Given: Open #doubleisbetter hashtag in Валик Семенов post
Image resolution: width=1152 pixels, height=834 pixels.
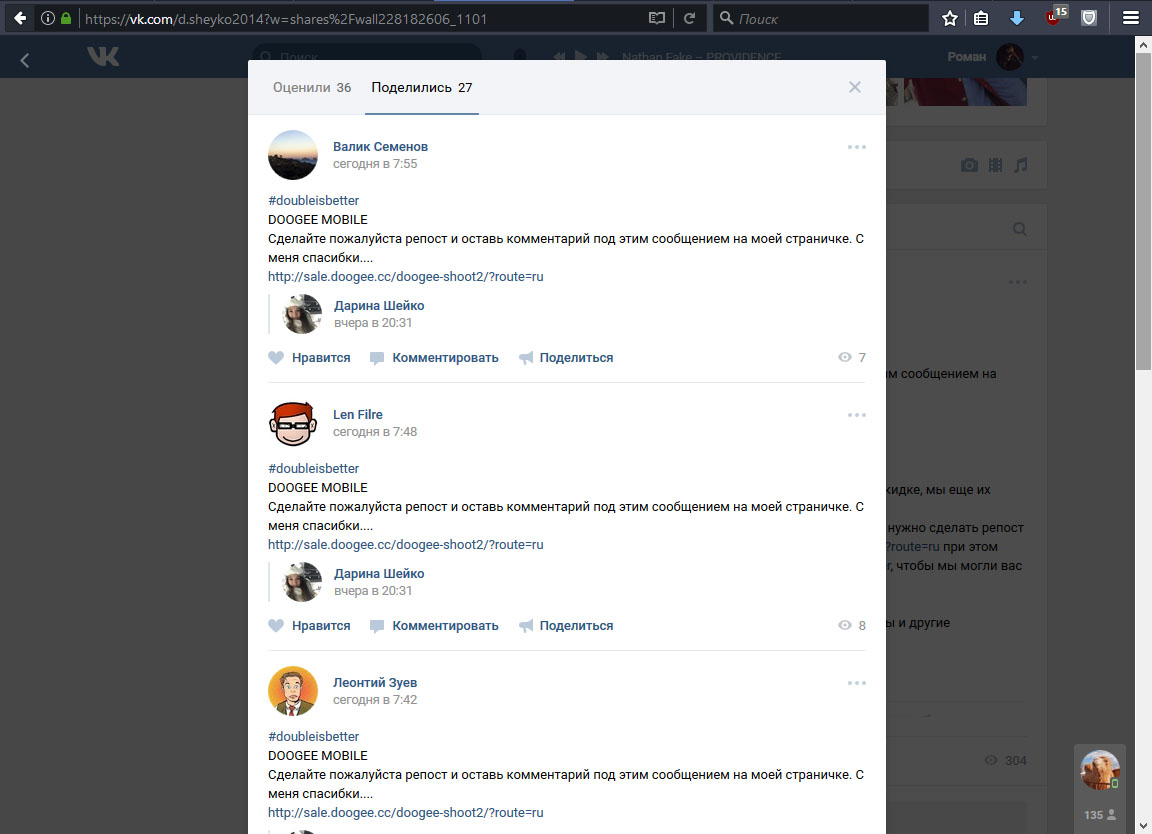Looking at the screenshot, I should [314, 201].
